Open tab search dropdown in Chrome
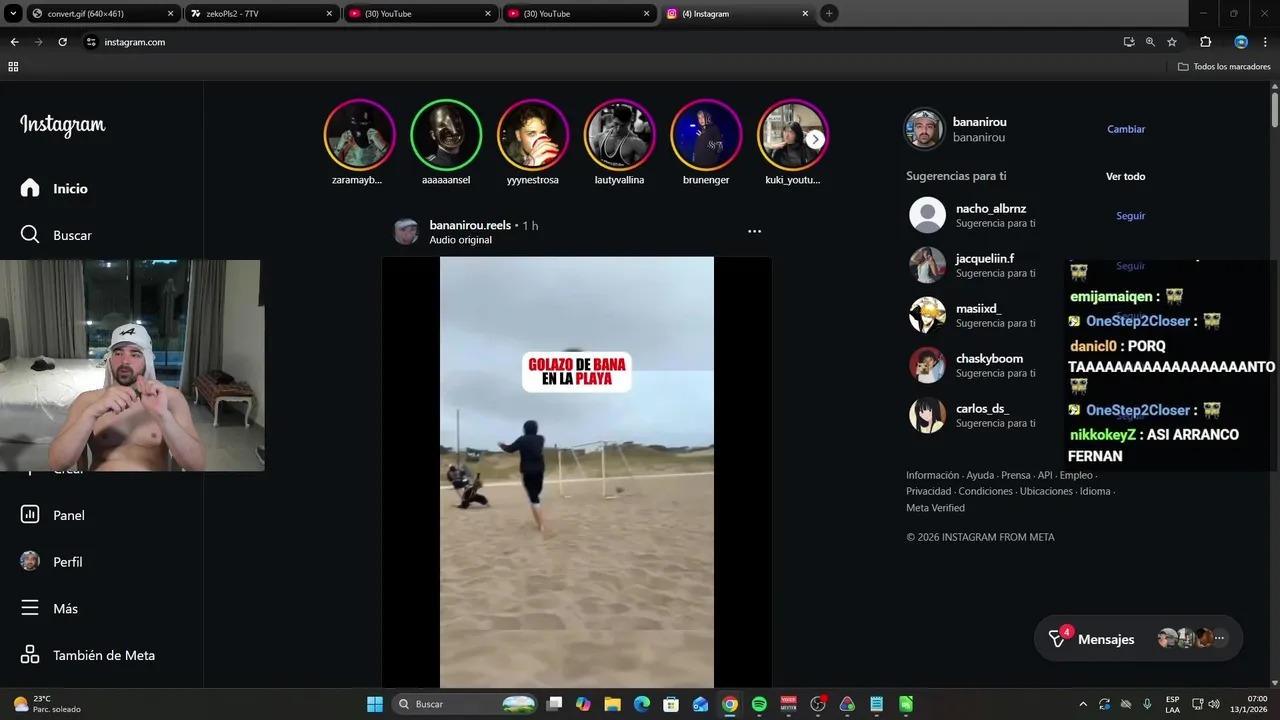 (x=11, y=14)
